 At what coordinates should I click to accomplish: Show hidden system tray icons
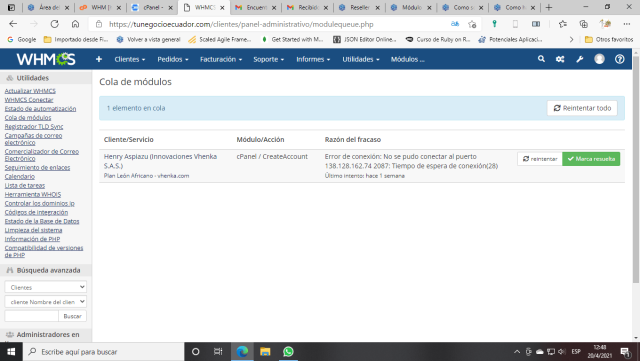coord(517,352)
